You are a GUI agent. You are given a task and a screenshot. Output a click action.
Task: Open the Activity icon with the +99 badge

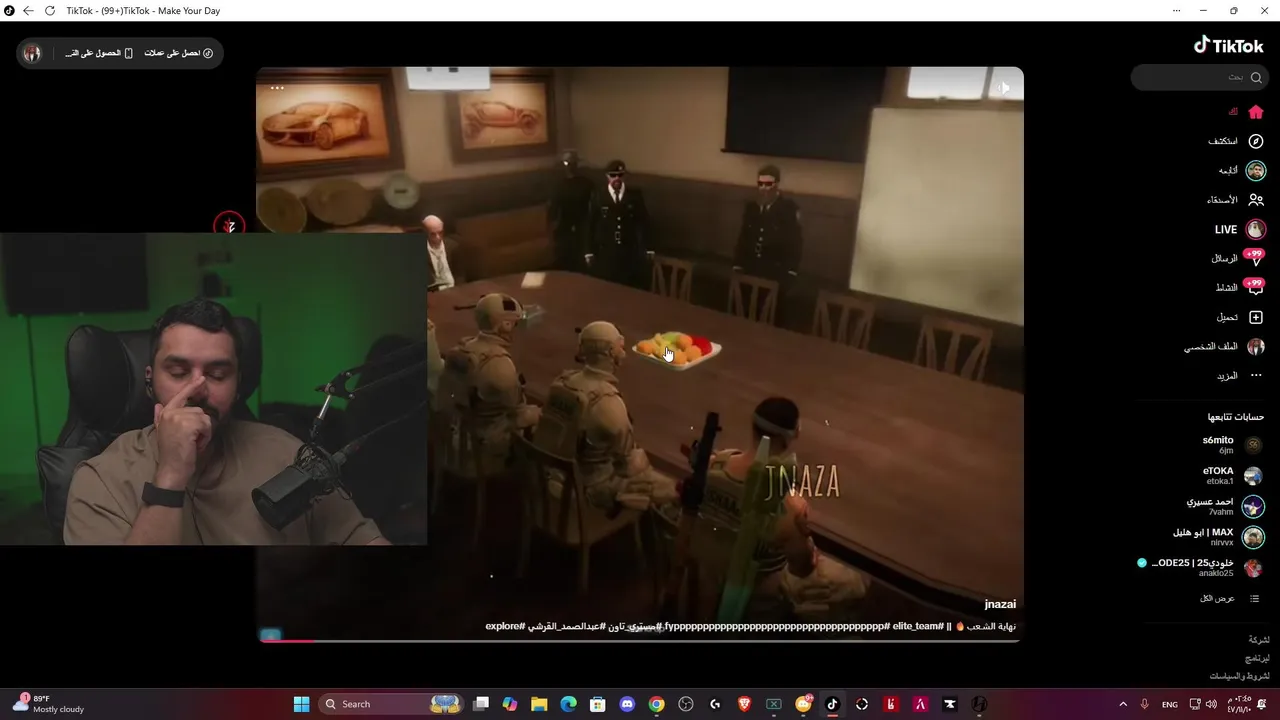point(1255,287)
